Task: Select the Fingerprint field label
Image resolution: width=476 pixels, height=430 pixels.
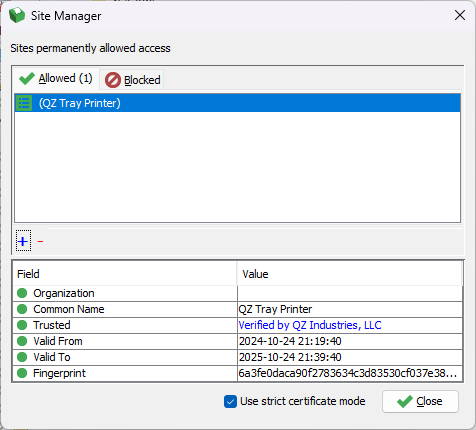Action: click(x=59, y=373)
